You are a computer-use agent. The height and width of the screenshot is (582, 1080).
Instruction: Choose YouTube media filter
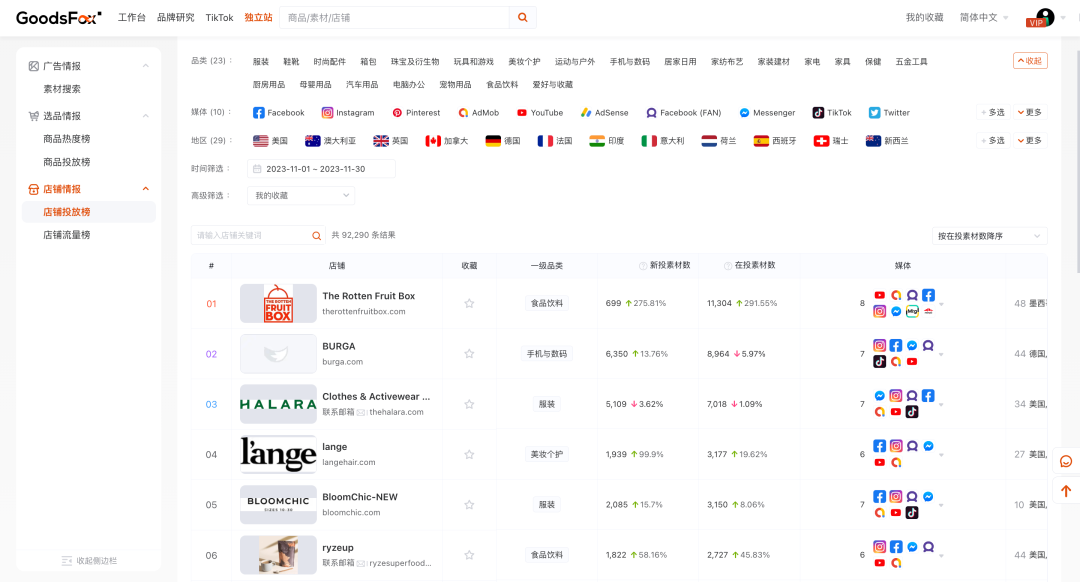coord(540,113)
